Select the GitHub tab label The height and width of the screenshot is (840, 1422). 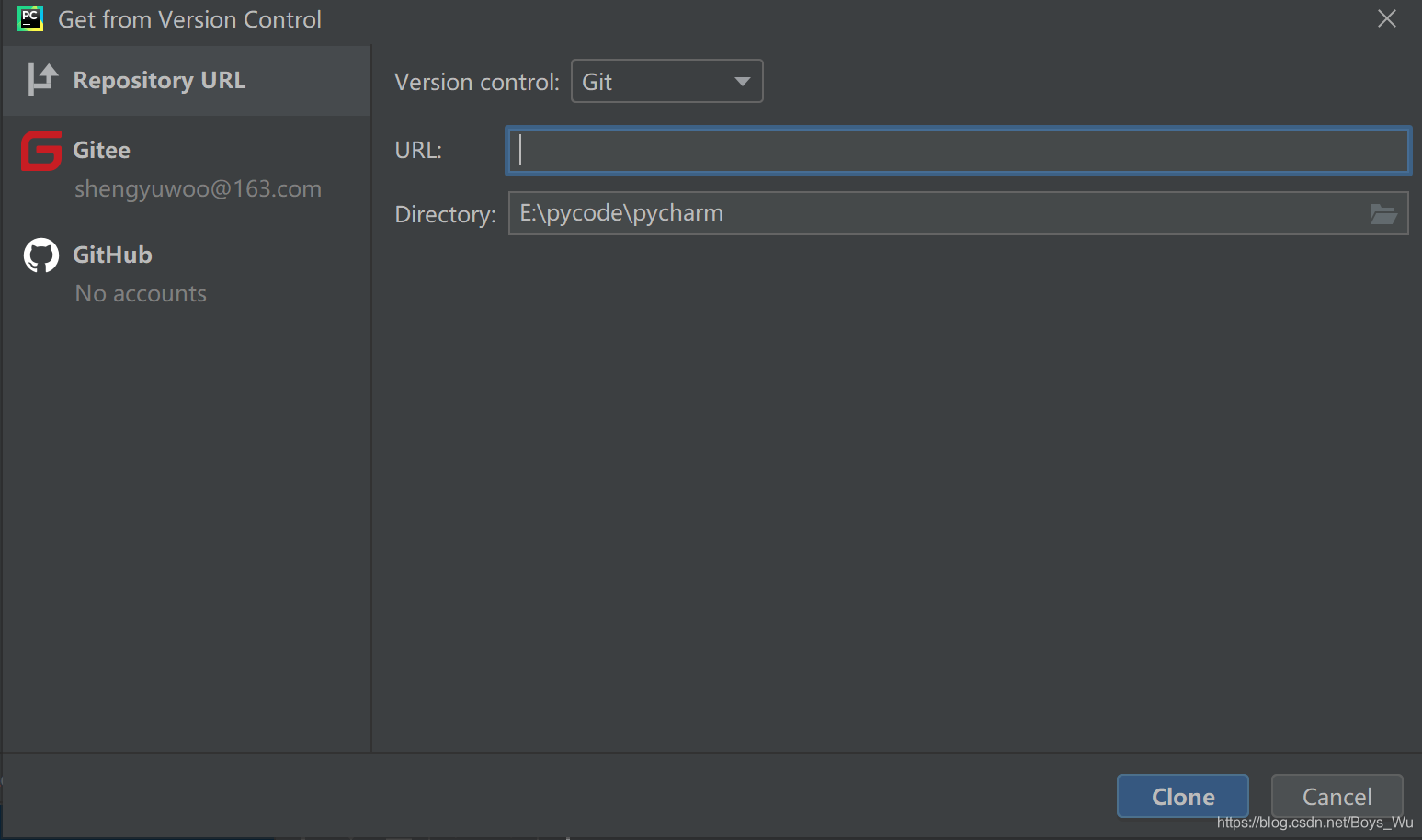tap(113, 255)
